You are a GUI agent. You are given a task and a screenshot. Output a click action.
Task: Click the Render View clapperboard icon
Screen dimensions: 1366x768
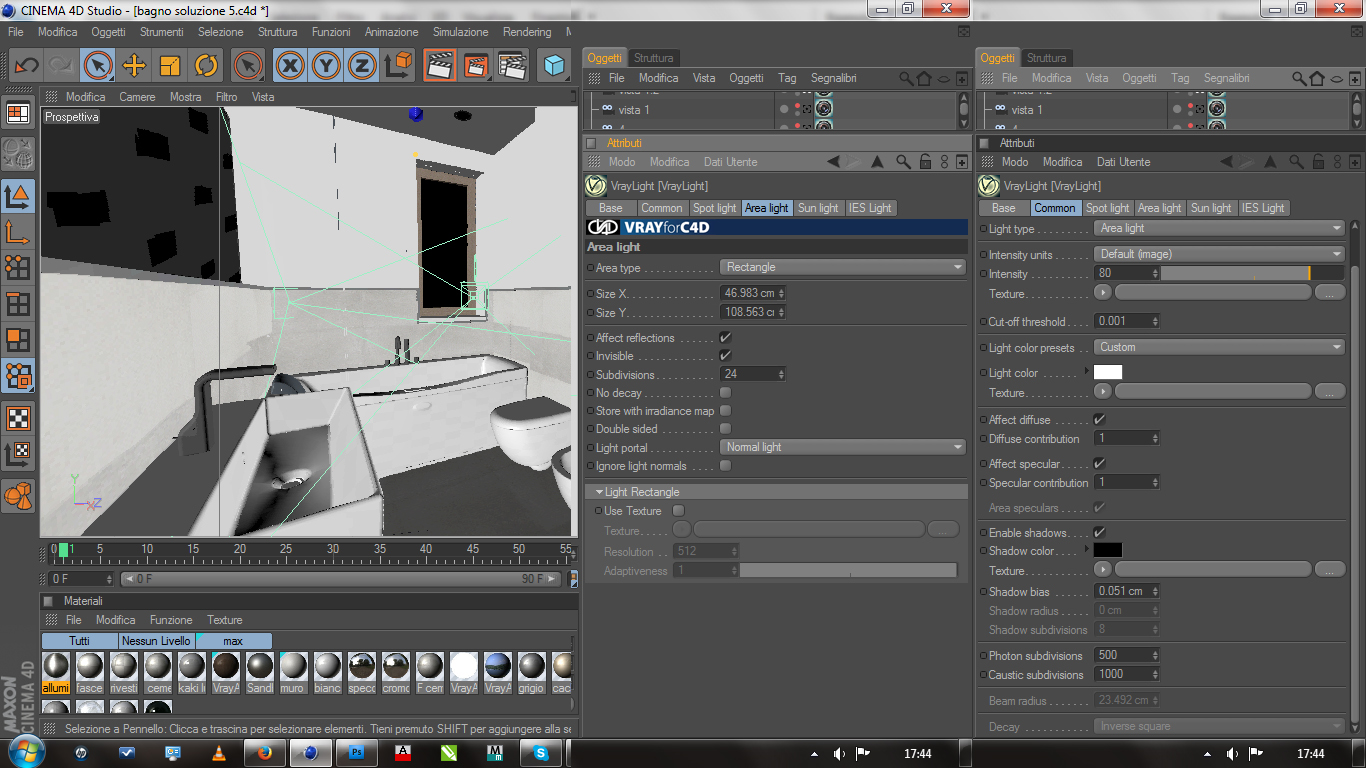[x=440, y=66]
